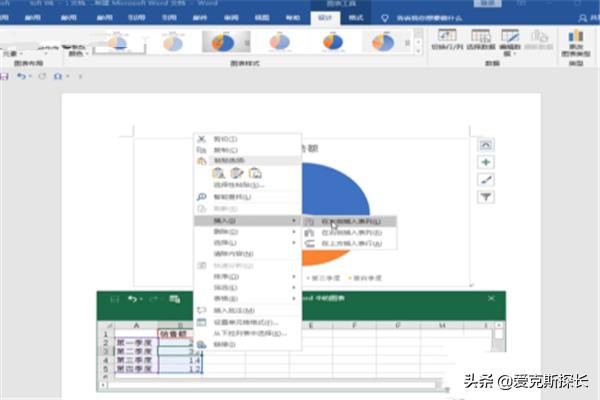This screenshot has width=600, height=400.
Task: Click Cut scissors icon in context menu
Action: pos(201,139)
